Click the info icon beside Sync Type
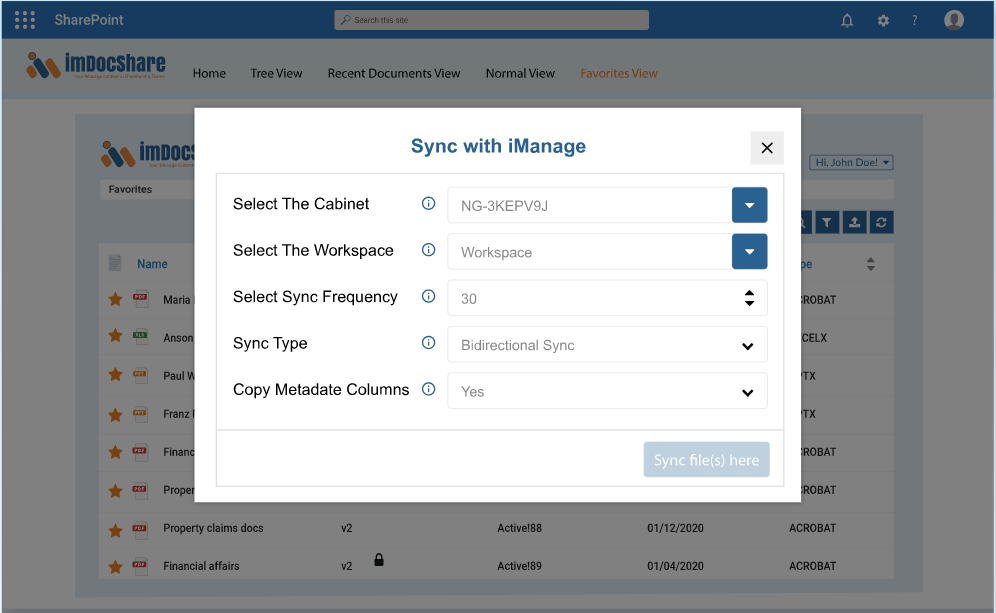The image size is (996, 613). click(x=428, y=343)
